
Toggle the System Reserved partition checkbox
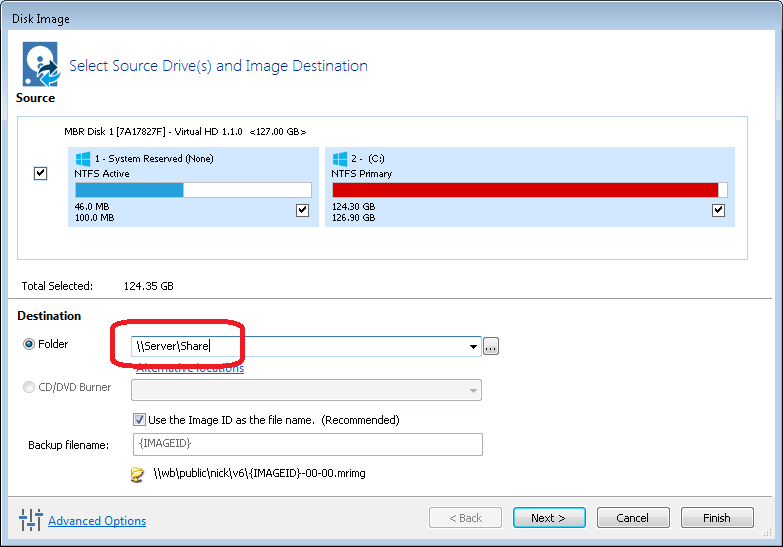(x=302, y=210)
